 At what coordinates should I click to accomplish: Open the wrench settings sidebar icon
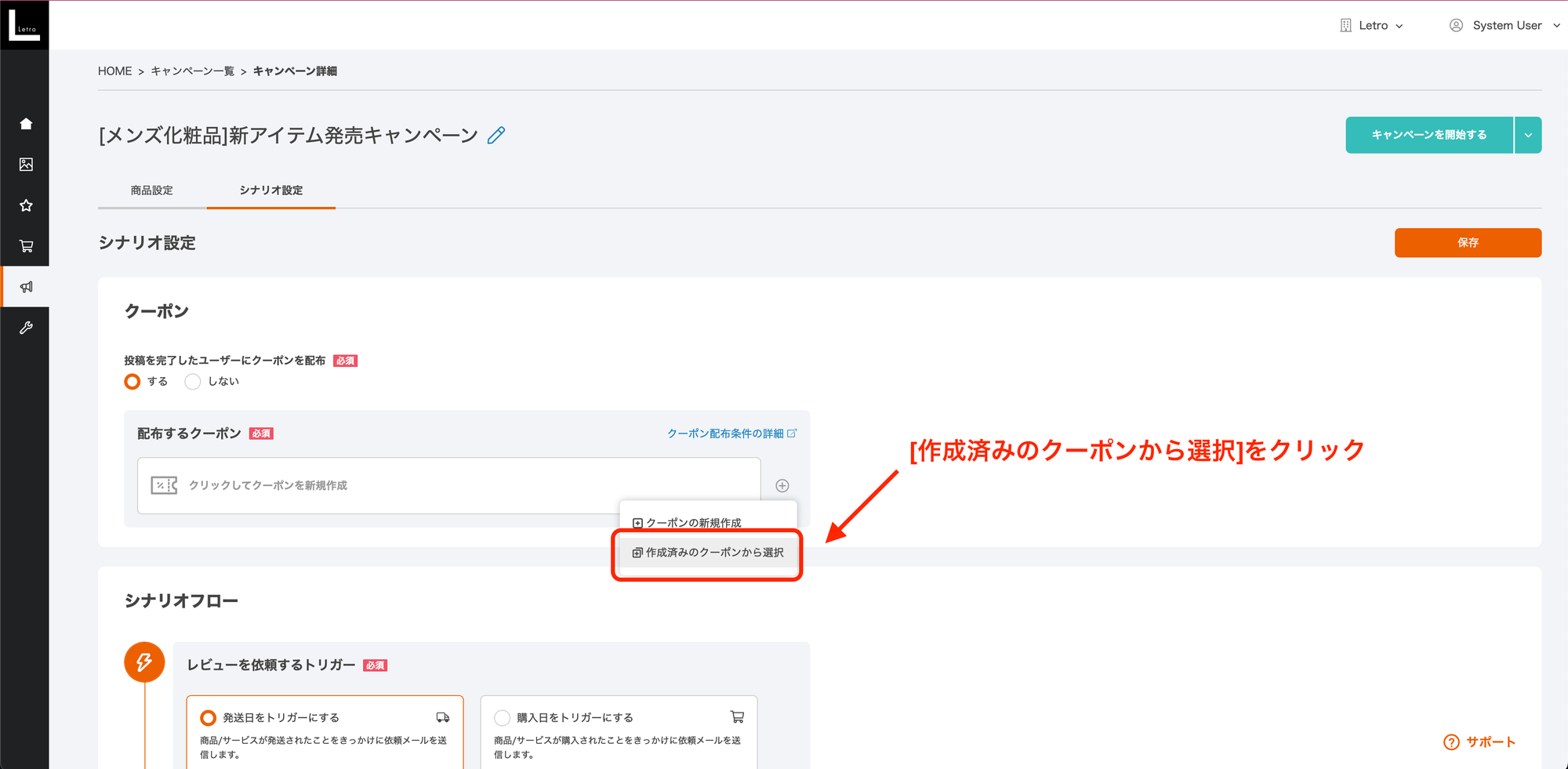click(x=25, y=327)
